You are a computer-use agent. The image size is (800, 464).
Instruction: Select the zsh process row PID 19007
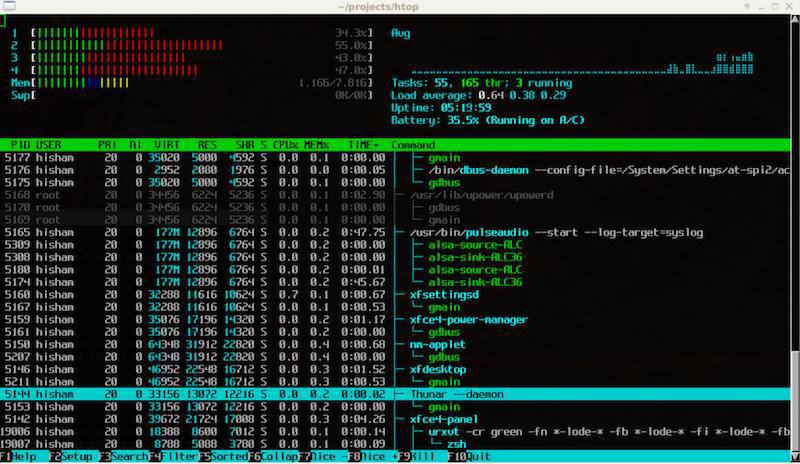pos(395,444)
